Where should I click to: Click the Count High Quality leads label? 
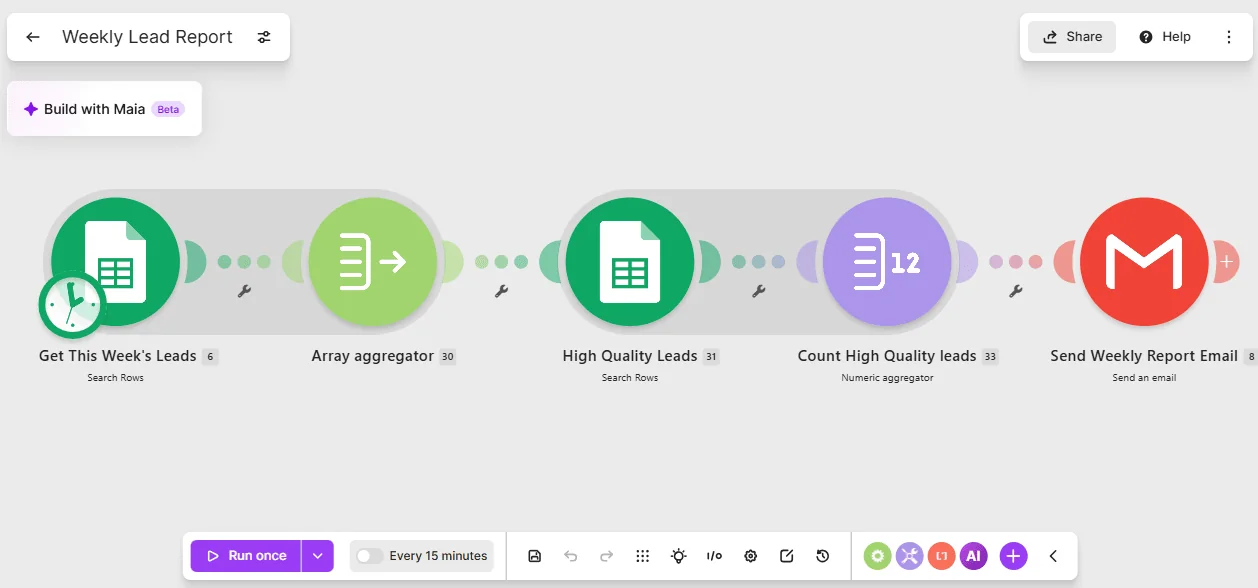(x=887, y=356)
